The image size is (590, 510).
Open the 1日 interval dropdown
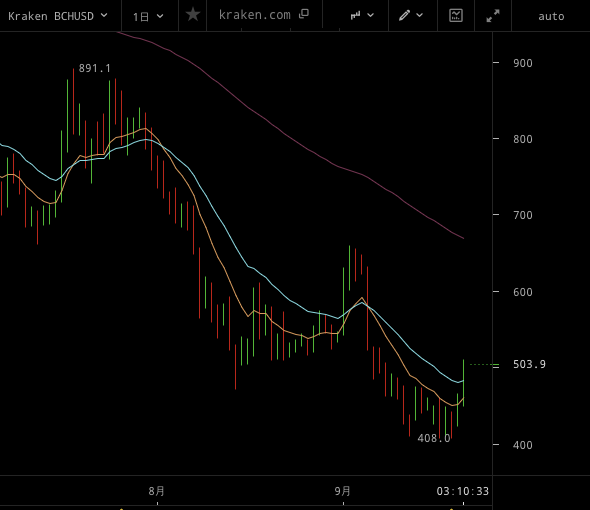(148, 17)
